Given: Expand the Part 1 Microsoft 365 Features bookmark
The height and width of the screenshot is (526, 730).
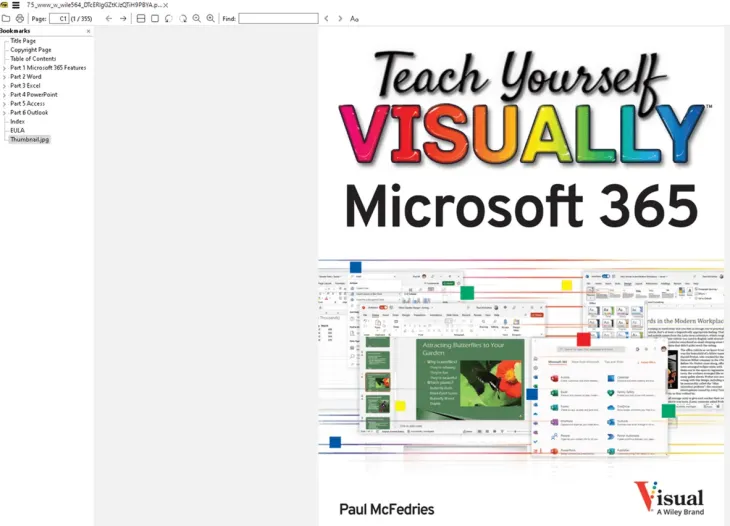Looking at the screenshot, I should tap(4, 67).
